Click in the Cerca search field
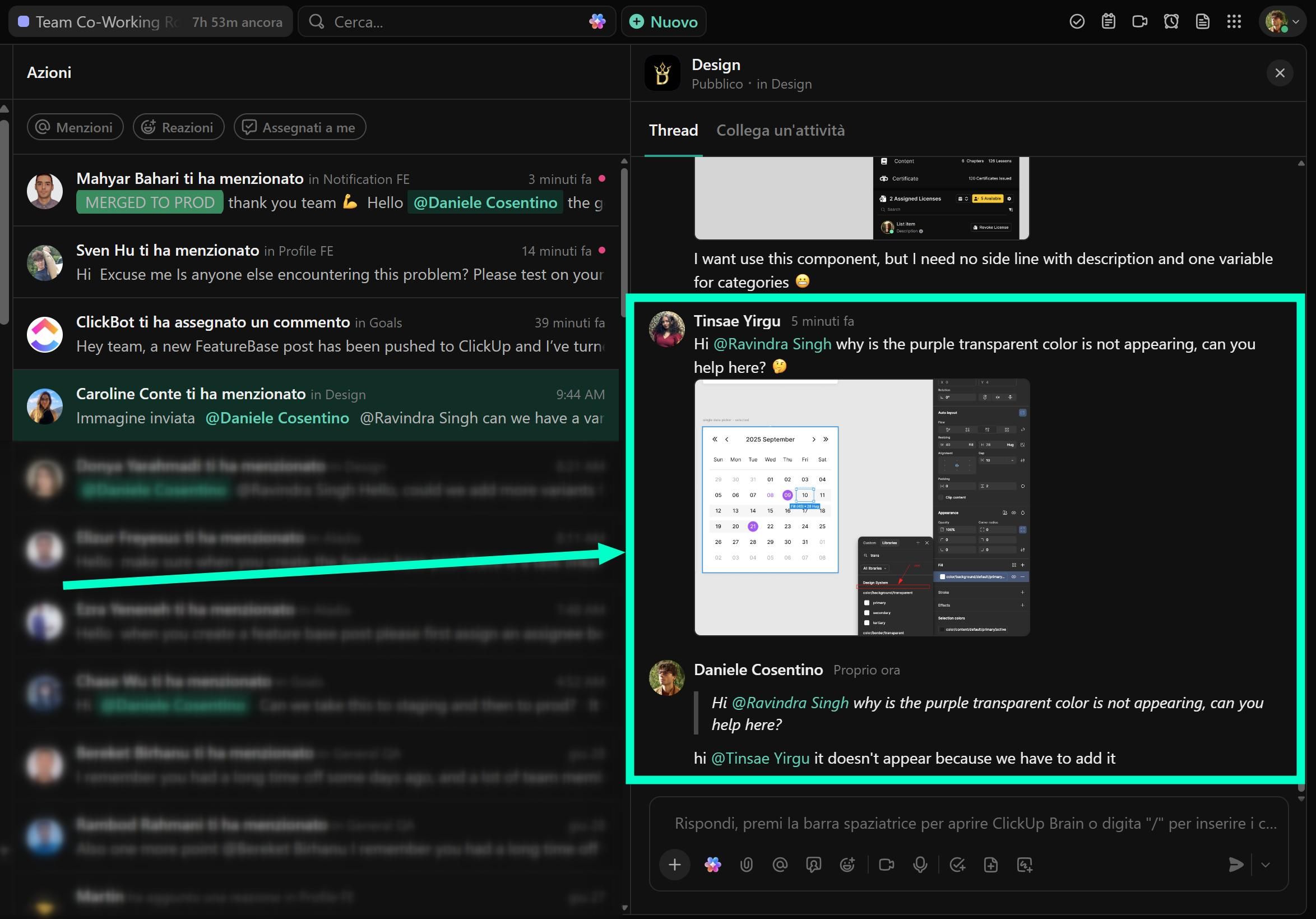 tap(457, 22)
